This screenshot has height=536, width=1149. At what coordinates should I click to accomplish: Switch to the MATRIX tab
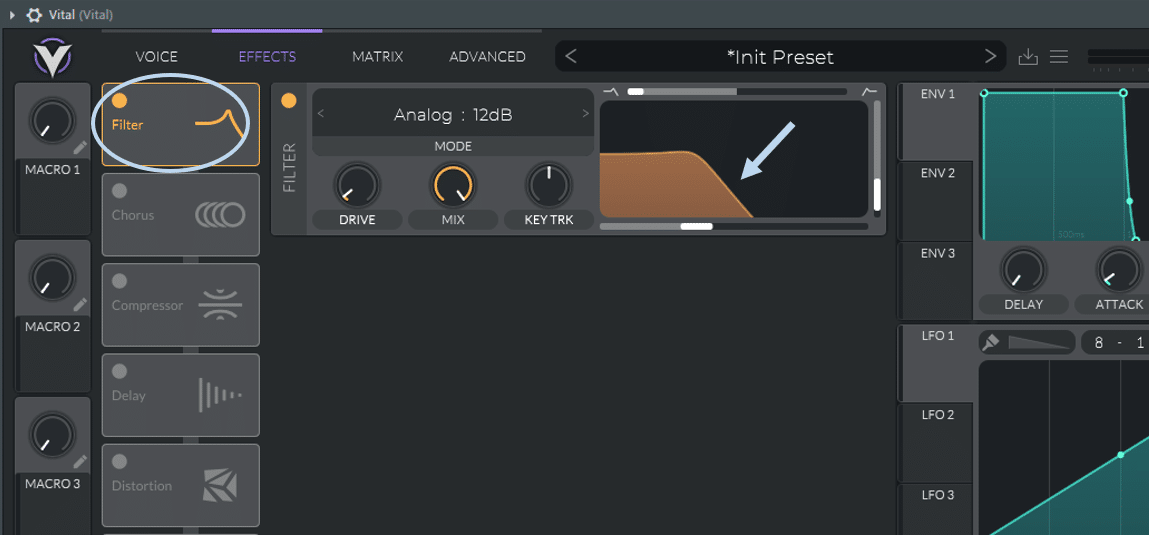(377, 56)
